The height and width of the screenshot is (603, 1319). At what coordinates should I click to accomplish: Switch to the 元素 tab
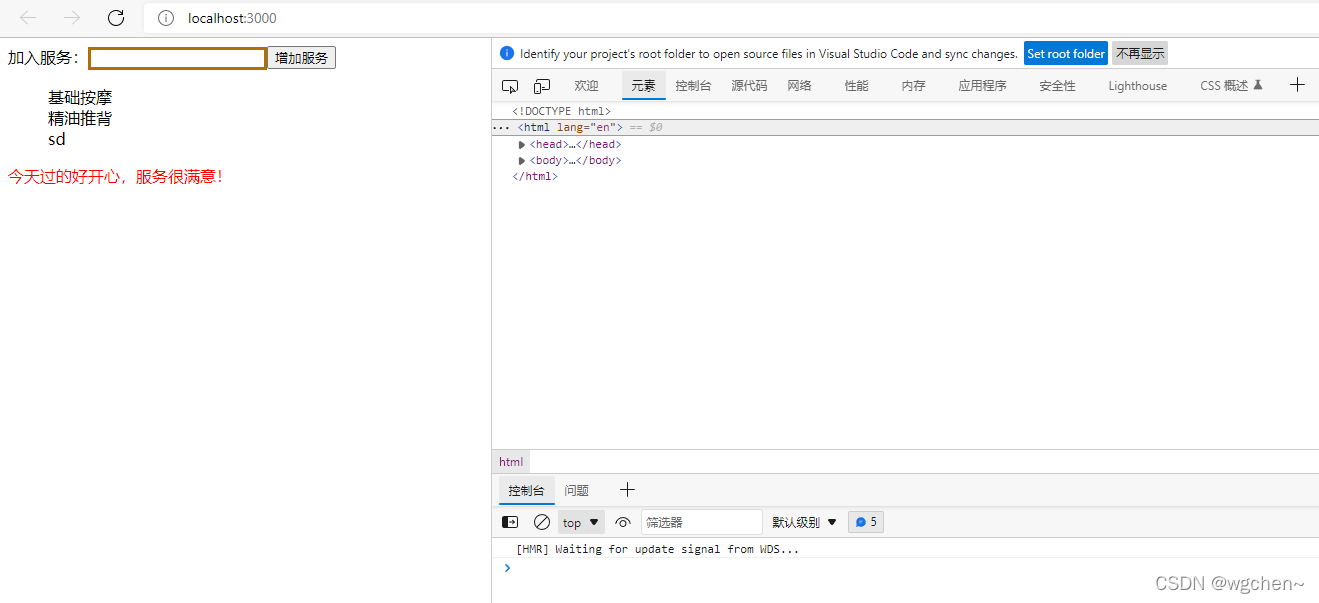pyautogui.click(x=644, y=86)
